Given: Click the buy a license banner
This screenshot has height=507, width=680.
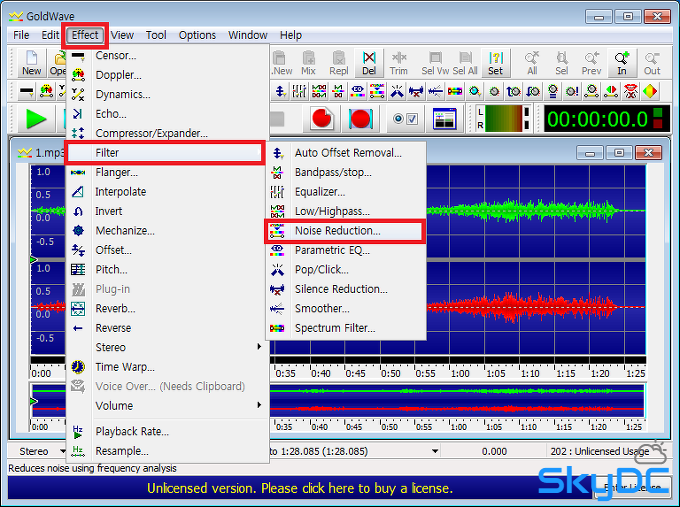Looking at the screenshot, I should (300, 489).
